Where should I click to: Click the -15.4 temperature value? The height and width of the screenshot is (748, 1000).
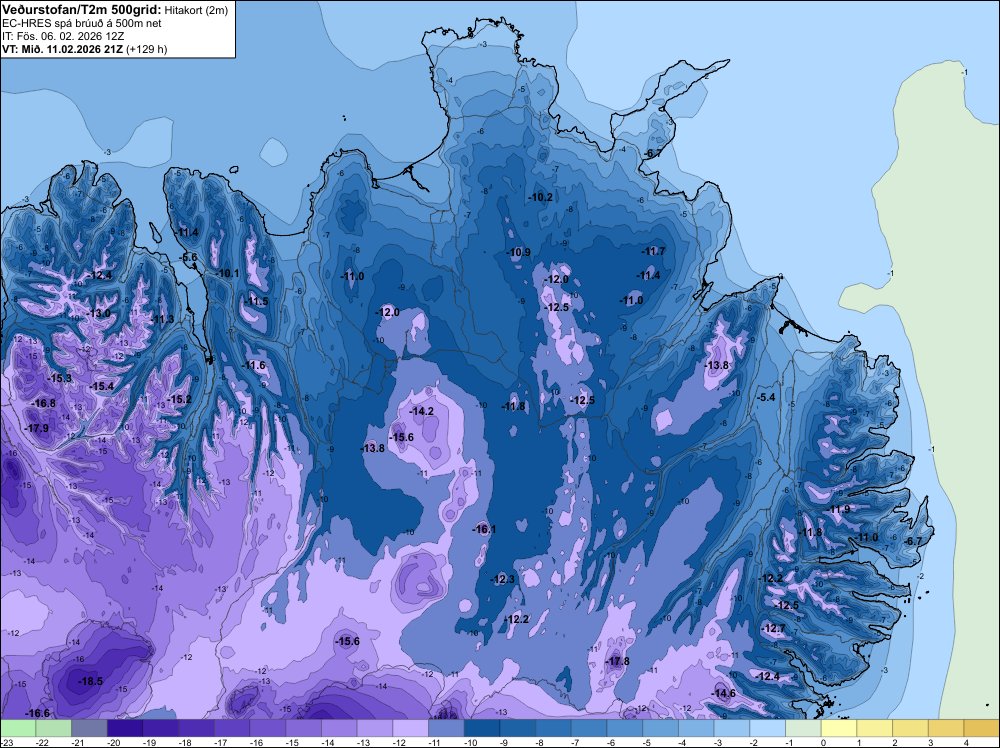[x=101, y=386]
